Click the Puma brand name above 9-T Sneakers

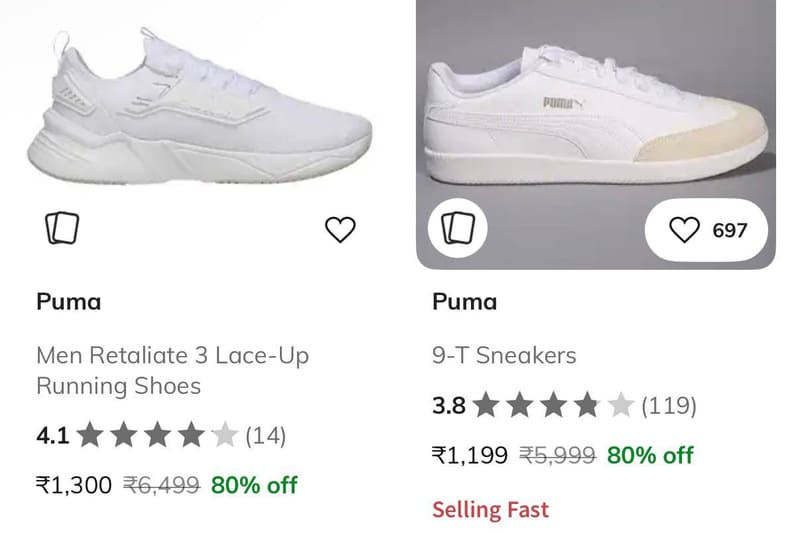(x=464, y=302)
